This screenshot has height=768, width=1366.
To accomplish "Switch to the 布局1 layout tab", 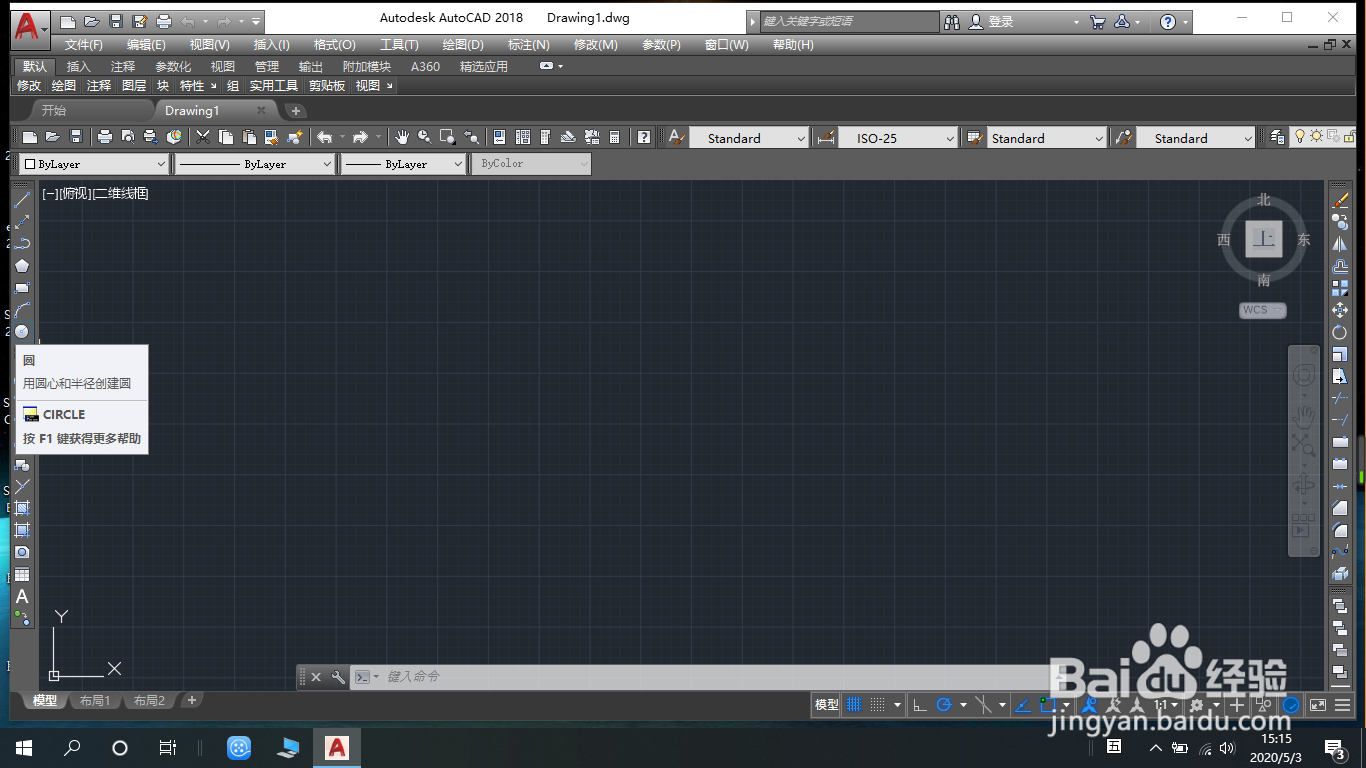I will coord(95,701).
